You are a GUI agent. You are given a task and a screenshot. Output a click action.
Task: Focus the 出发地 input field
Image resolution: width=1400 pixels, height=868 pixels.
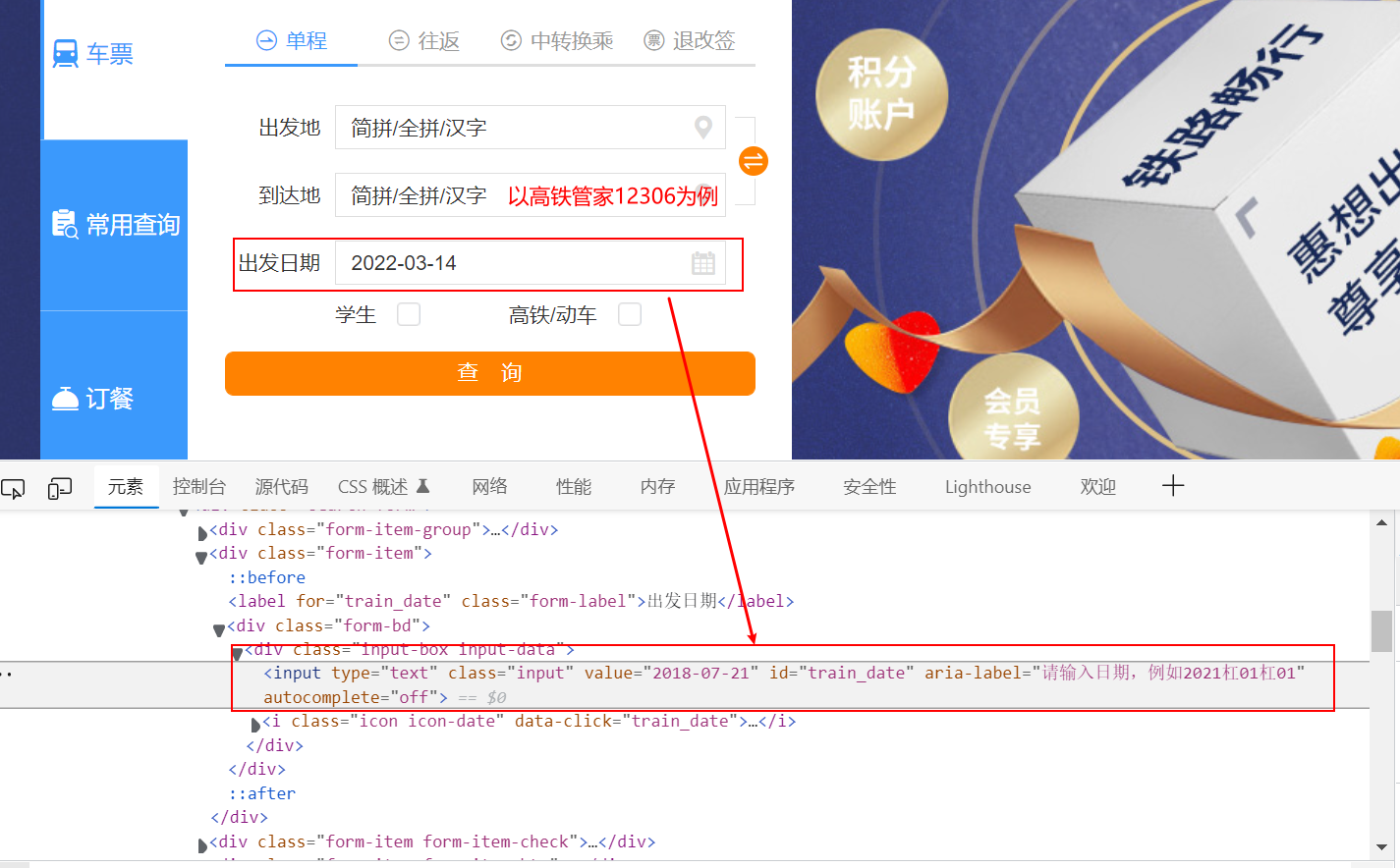[531, 128]
